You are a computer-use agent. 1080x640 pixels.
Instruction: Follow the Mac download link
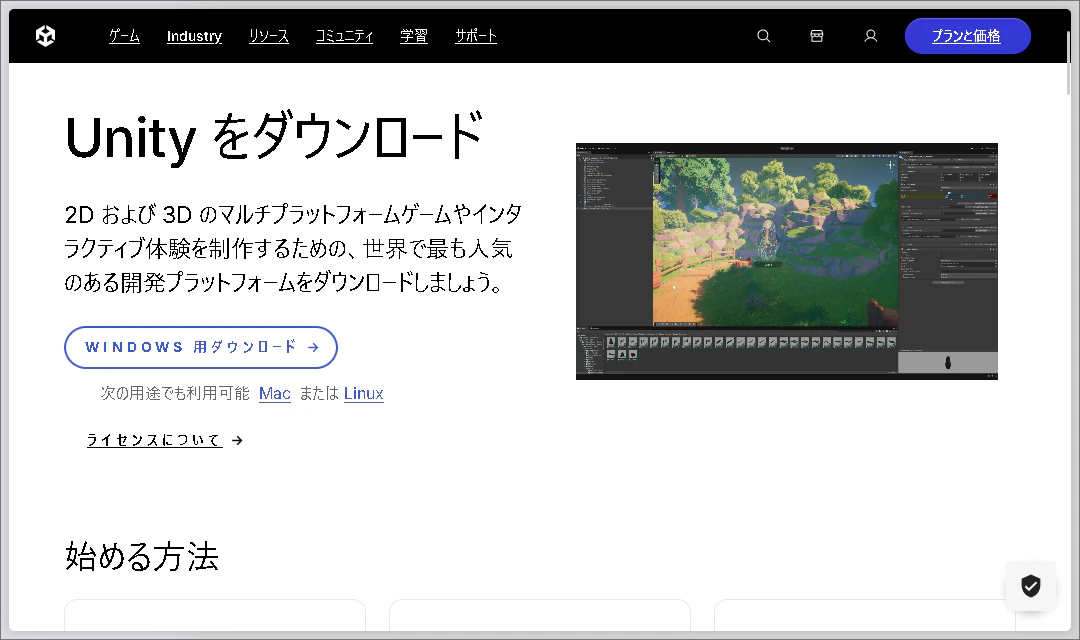[275, 393]
